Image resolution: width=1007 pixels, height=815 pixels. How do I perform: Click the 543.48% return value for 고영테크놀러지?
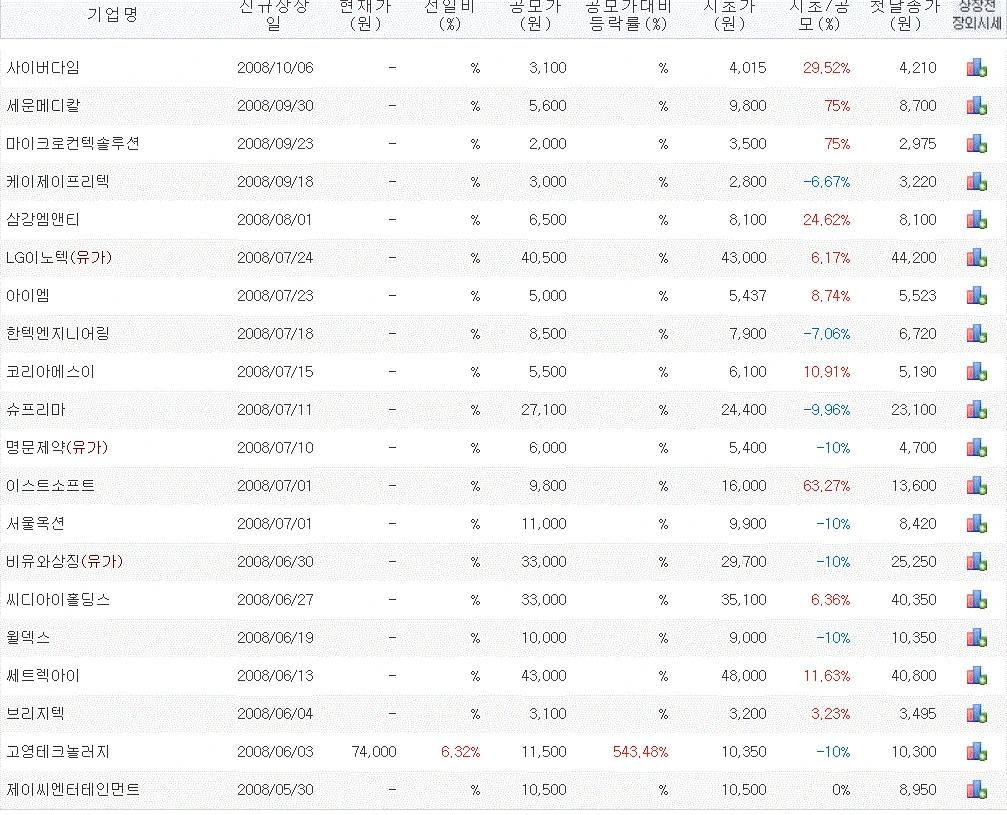point(639,751)
